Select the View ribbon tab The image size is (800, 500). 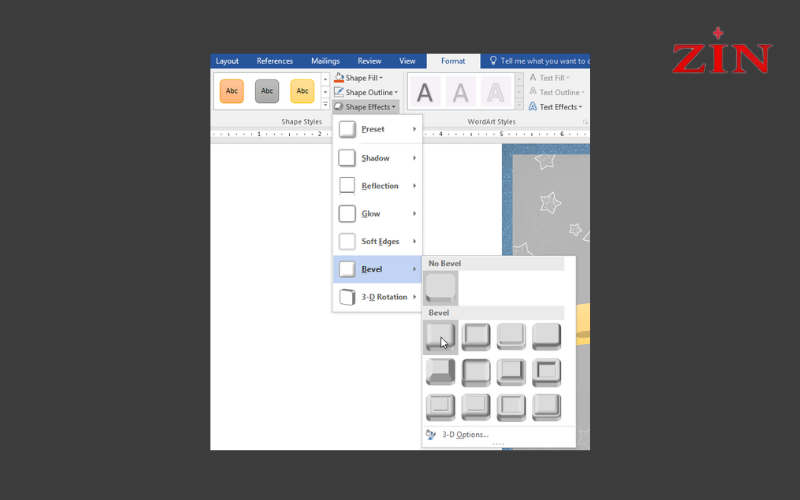(407, 61)
